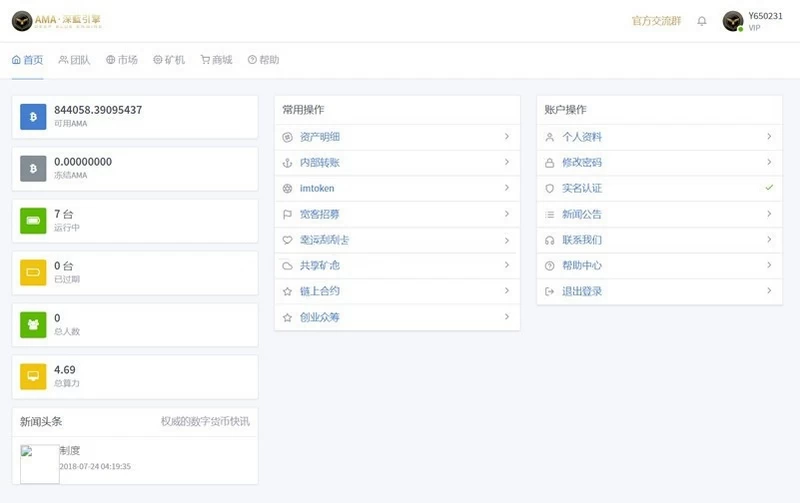Click the chevron on the 创业众筹 row
800x503 pixels.
pos(507,317)
